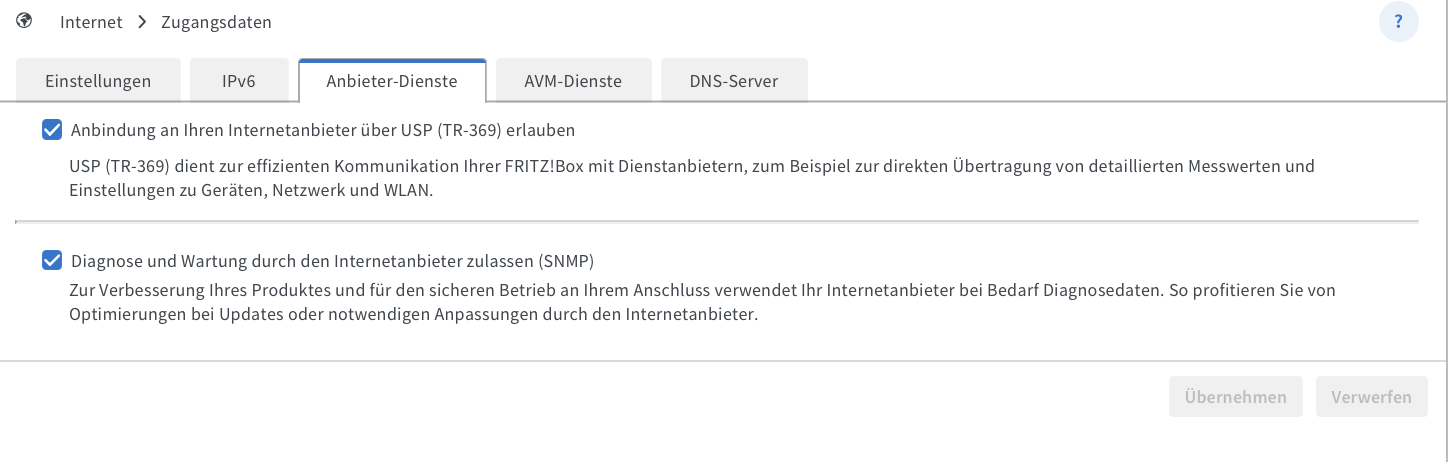Viewport: 1448px width, 462px height.
Task: Select the Anbieter-Dienste tab
Action: [392, 81]
